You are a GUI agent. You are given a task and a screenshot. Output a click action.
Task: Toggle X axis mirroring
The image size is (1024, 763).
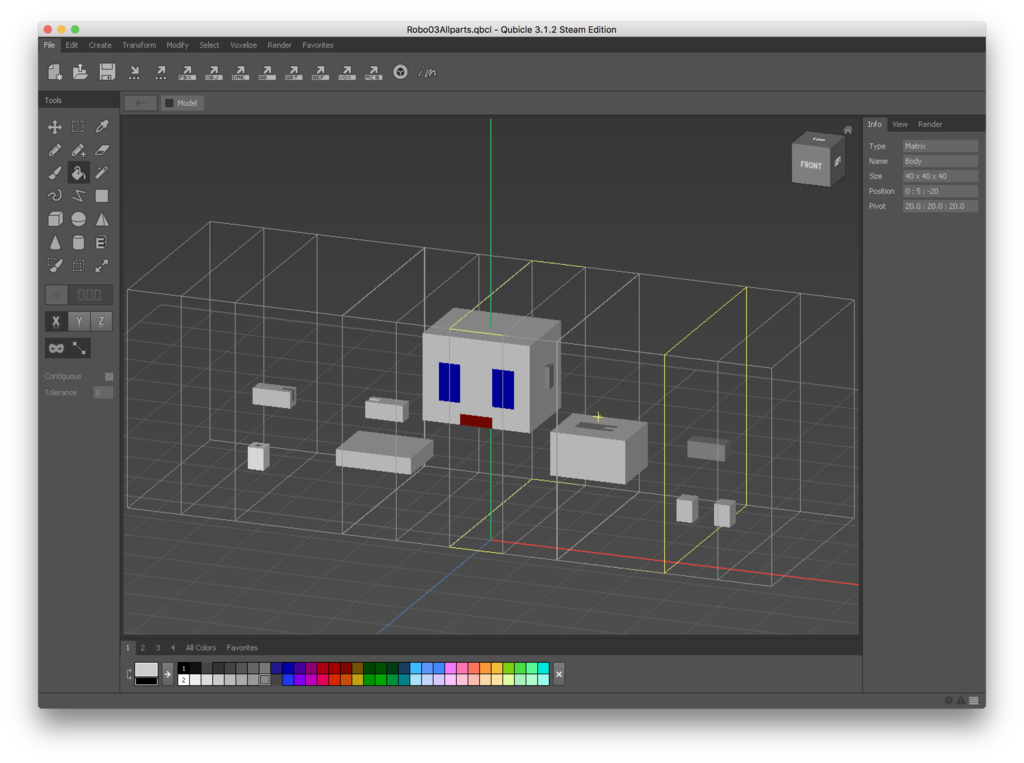[56, 321]
